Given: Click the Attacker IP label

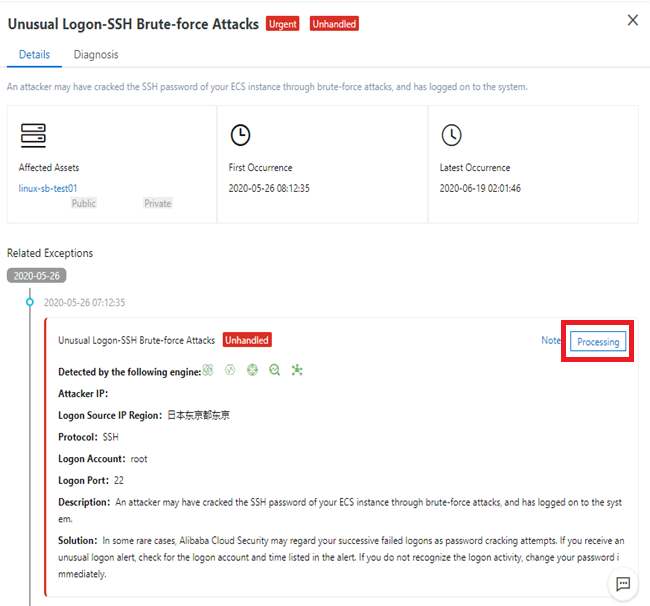Looking at the screenshot, I should (83, 394).
